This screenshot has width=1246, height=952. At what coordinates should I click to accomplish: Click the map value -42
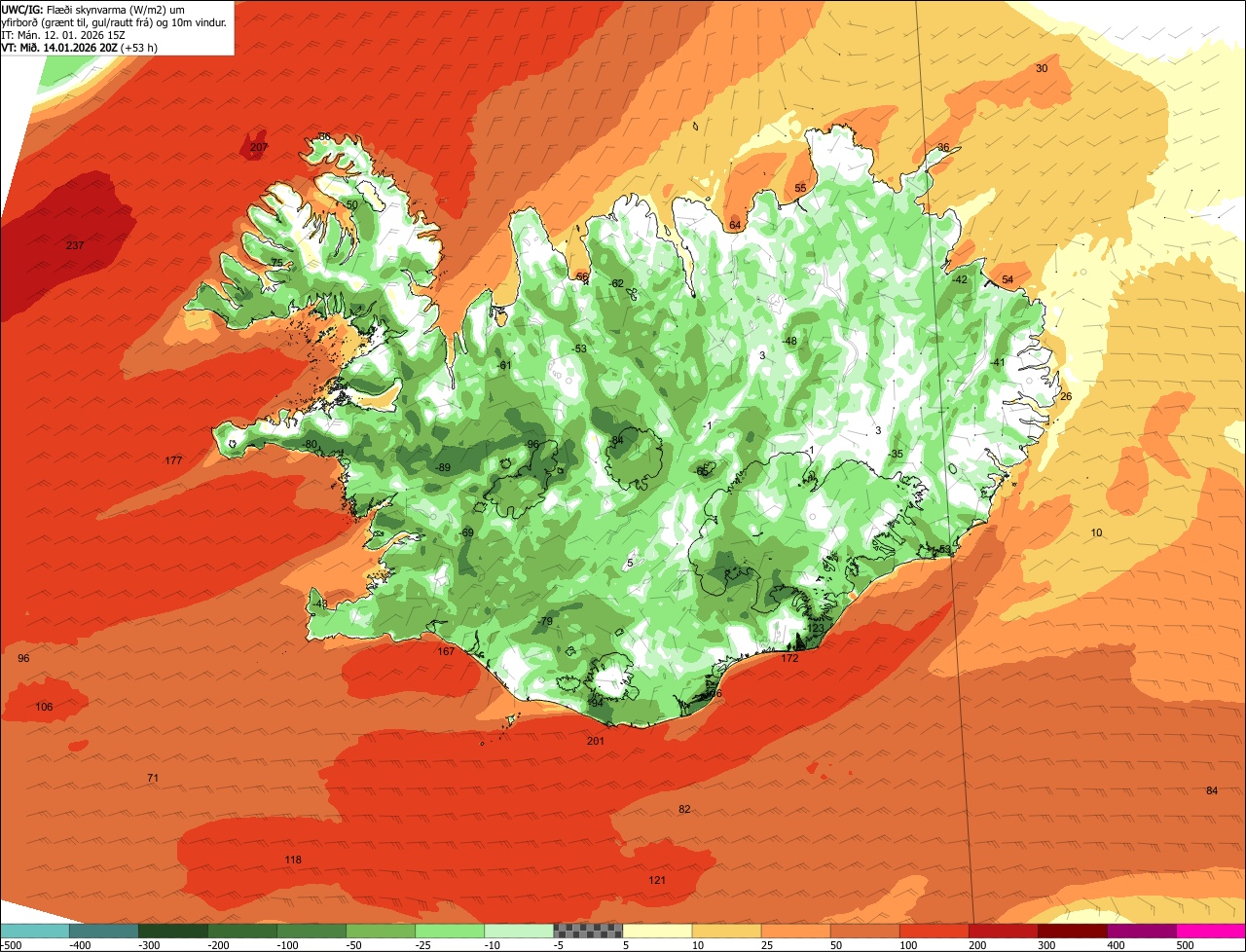click(959, 279)
